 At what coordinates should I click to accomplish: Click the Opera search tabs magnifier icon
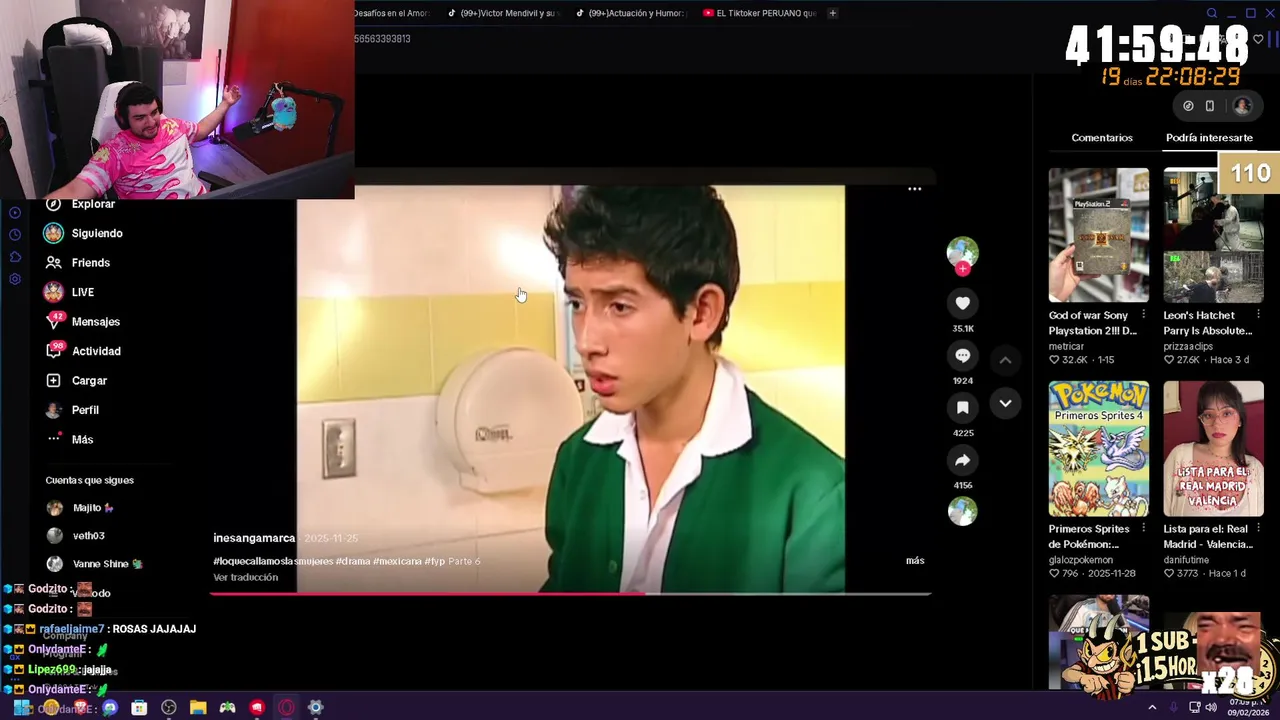click(1212, 13)
